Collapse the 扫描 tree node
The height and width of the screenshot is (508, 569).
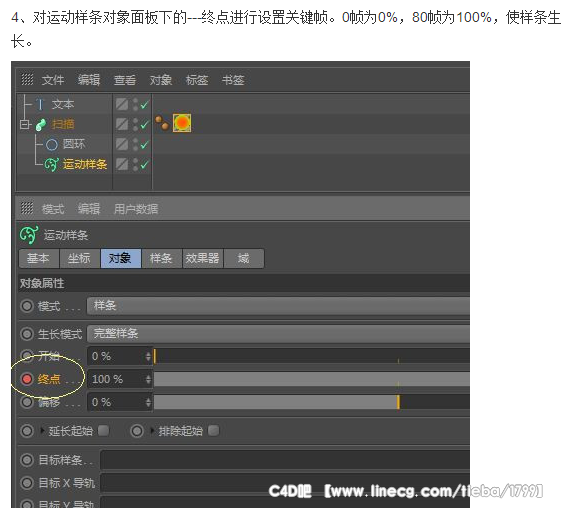(24, 125)
